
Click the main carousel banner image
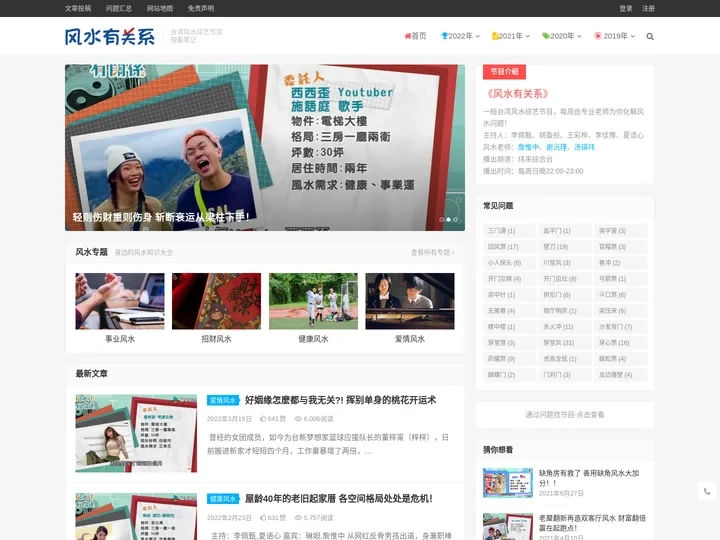pyautogui.click(x=265, y=147)
